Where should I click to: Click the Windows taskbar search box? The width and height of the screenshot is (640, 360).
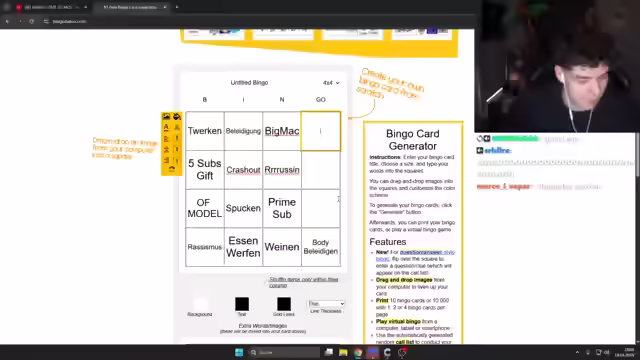tap(284, 352)
